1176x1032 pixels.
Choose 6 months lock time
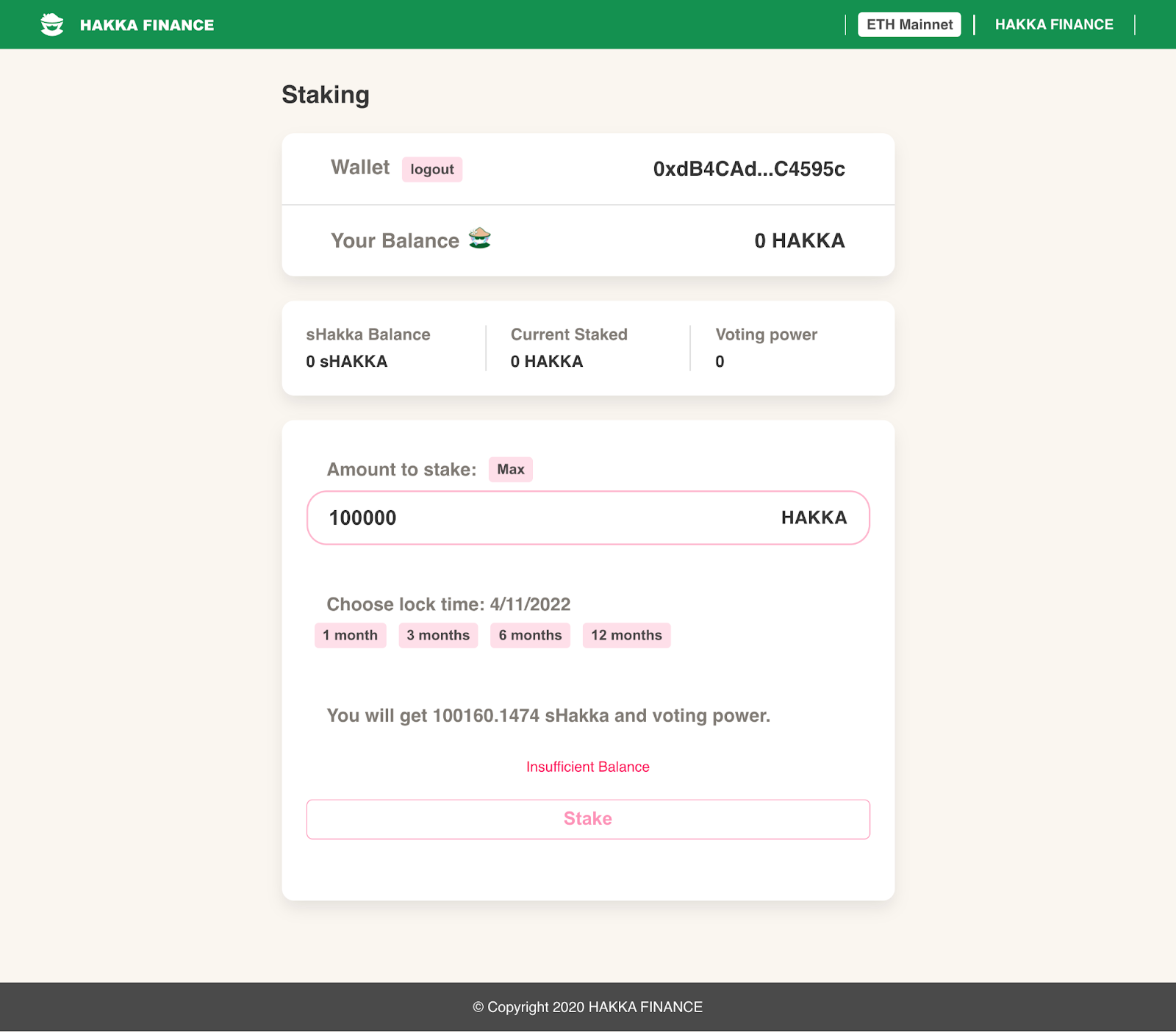coord(531,635)
